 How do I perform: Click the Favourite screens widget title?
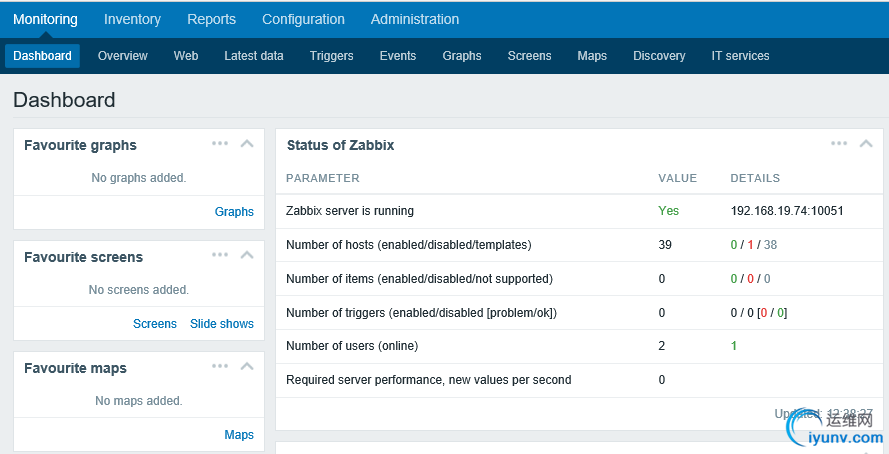[83, 257]
